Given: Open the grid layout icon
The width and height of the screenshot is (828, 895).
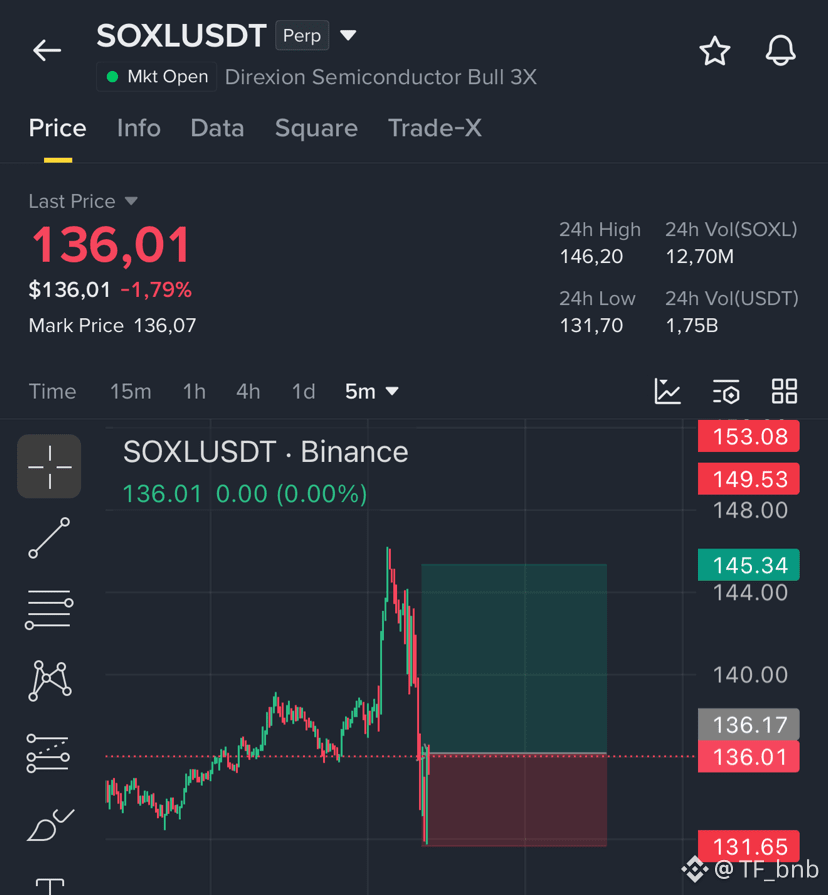Looking at the screenshot, I should coord(784,392).
